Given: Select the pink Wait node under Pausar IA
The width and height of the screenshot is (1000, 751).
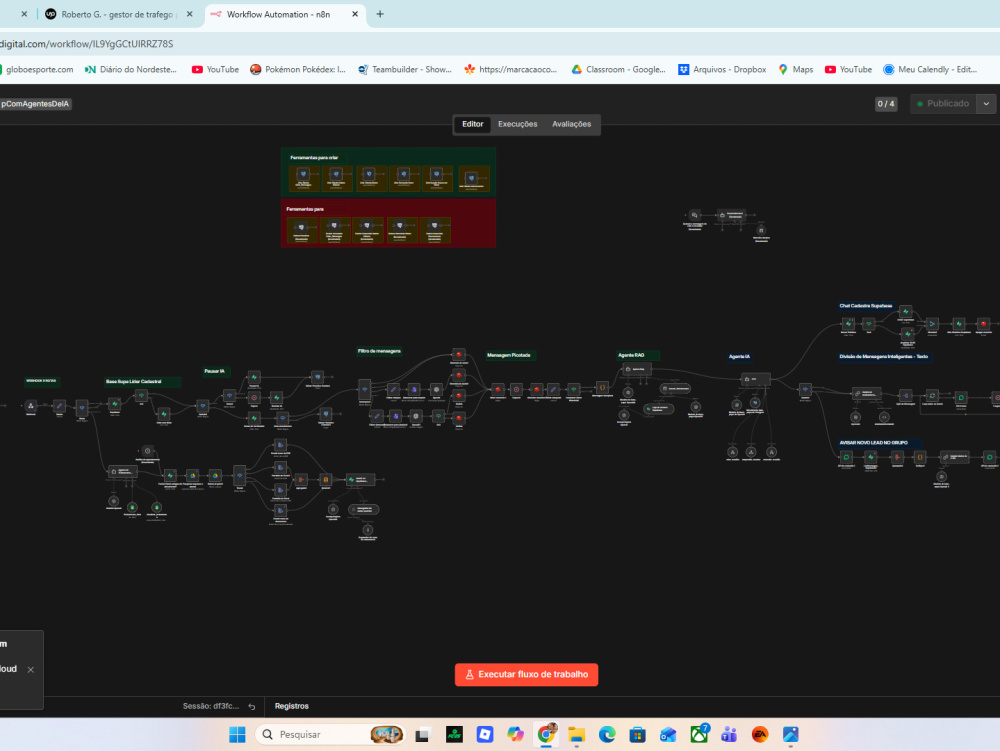Looking at the screenshot, I should coord(254,397).
